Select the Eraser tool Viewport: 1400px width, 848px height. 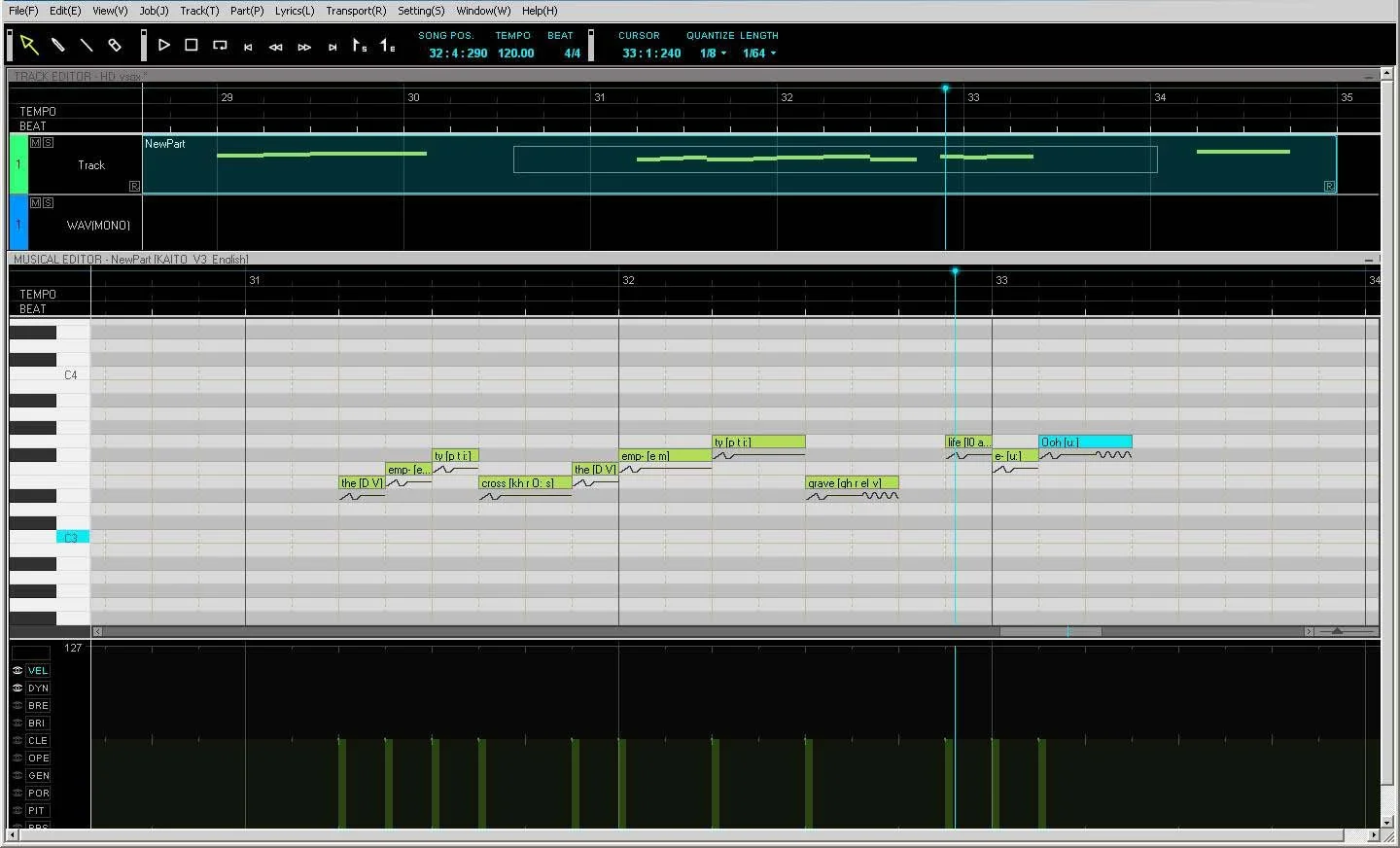point(114,45)
